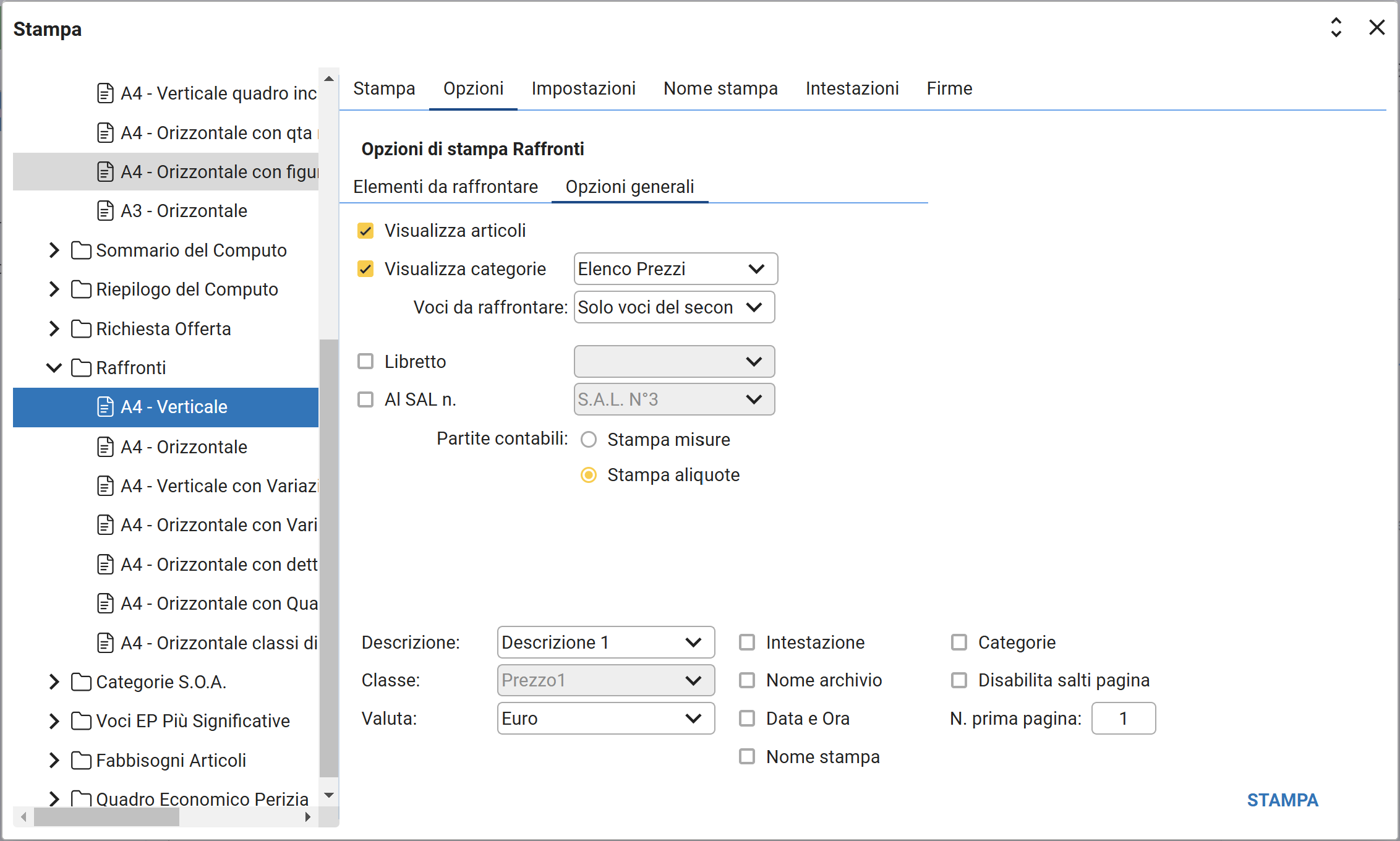Click the Richiesta Offerta folder icon
The height and width of the screenshot is (841, 1400).
click(81, 329)
